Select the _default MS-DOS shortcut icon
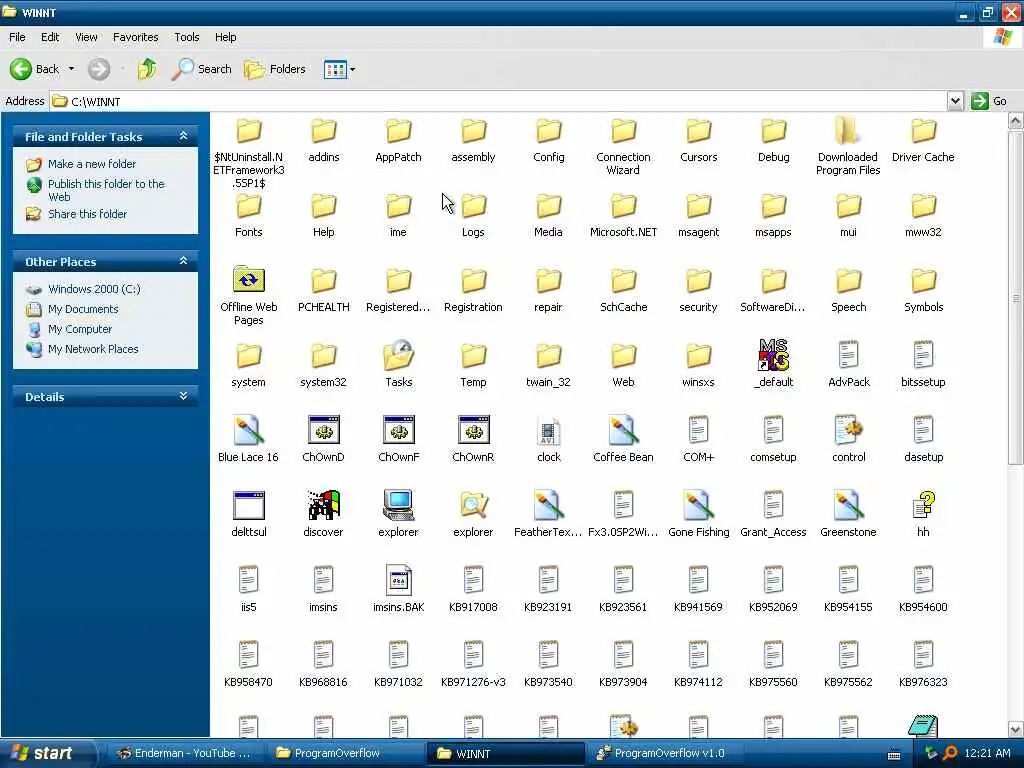This screenshot has width=1024, height=768. [x=773, y=355]
